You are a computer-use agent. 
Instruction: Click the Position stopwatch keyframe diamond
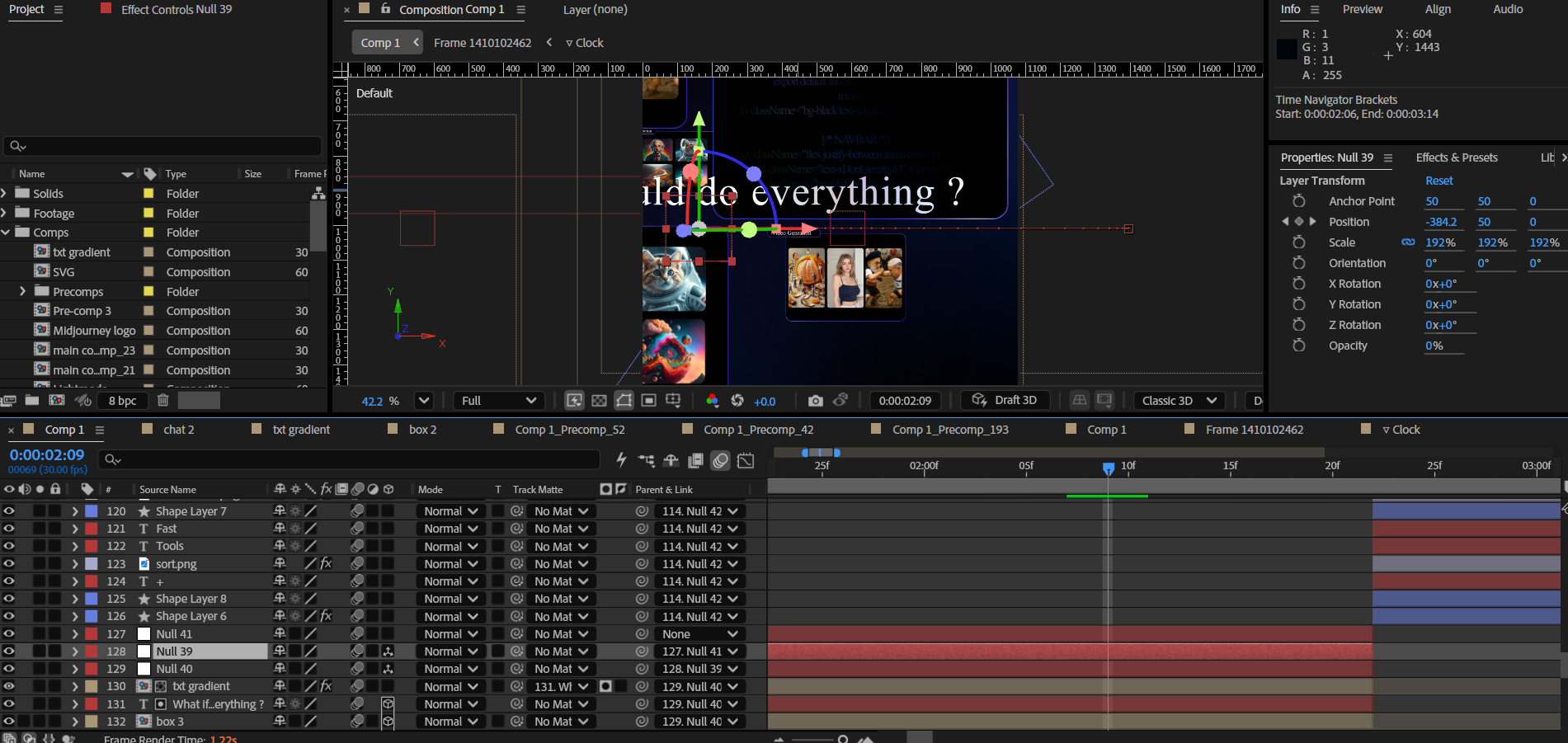[x=1299, y=222]
